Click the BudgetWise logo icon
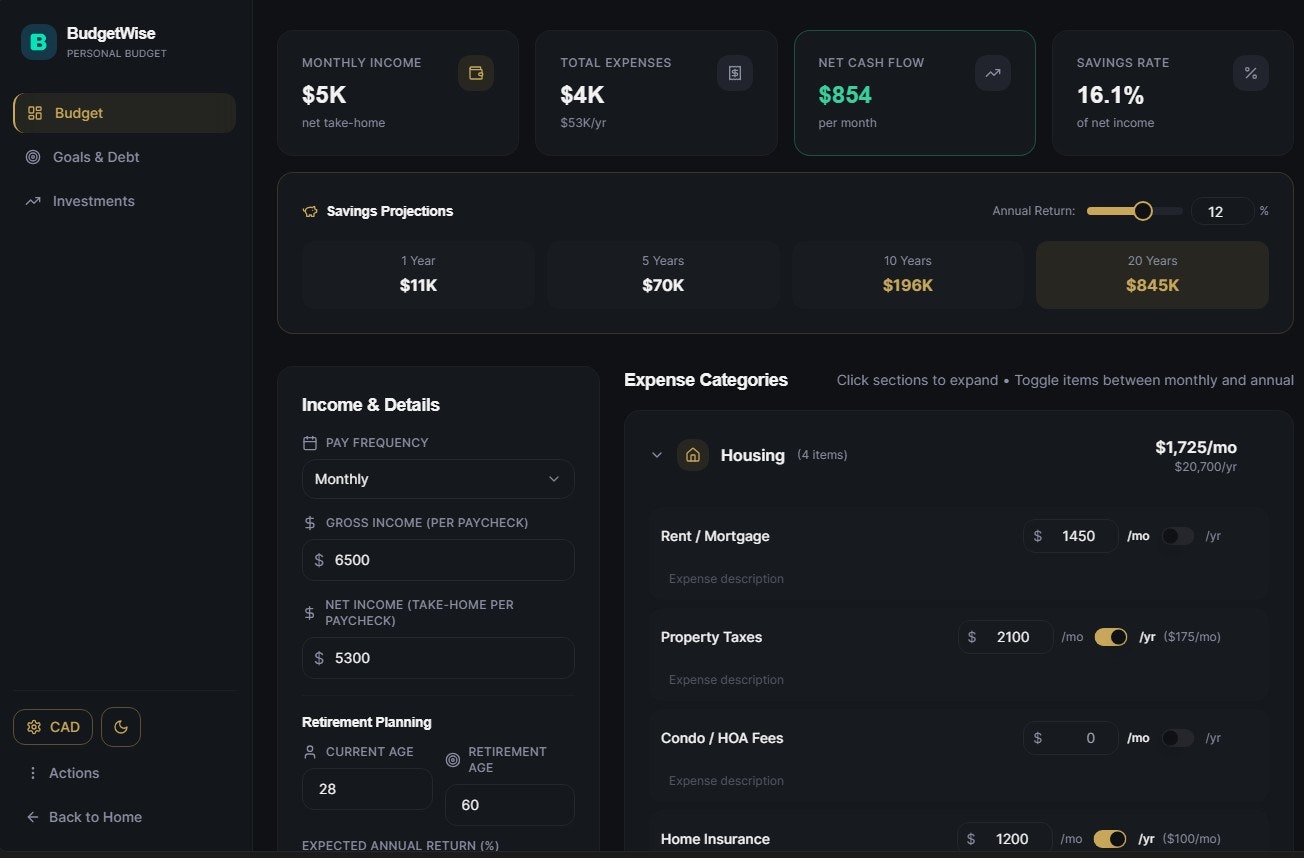1304x858 pixels. pyautogui.click(x=37, y=42)
